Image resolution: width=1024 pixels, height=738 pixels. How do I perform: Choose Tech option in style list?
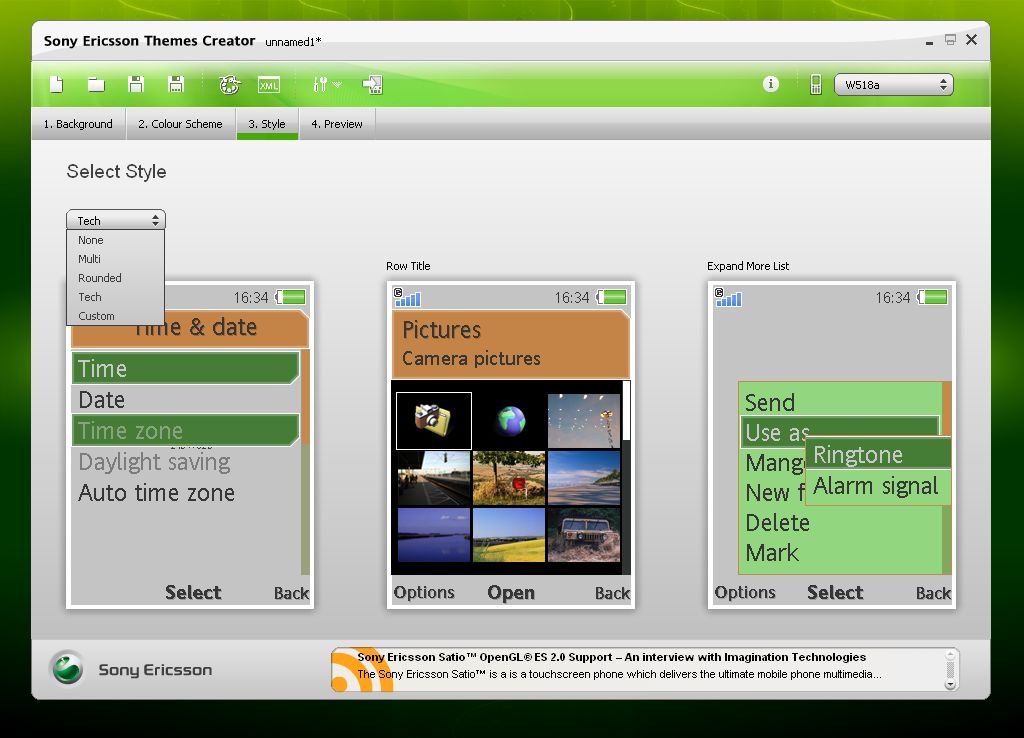(x=115, y=297)
